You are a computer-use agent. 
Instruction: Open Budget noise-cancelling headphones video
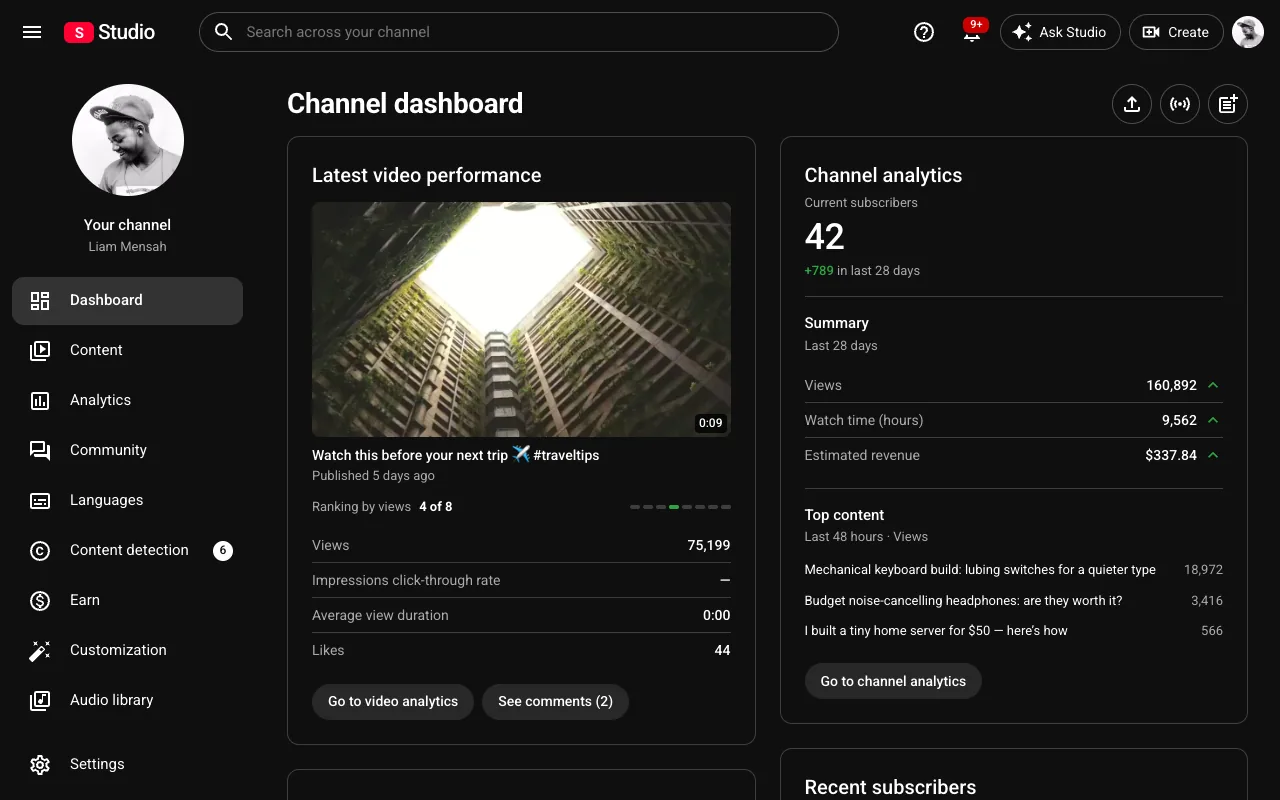click(963, 601)
